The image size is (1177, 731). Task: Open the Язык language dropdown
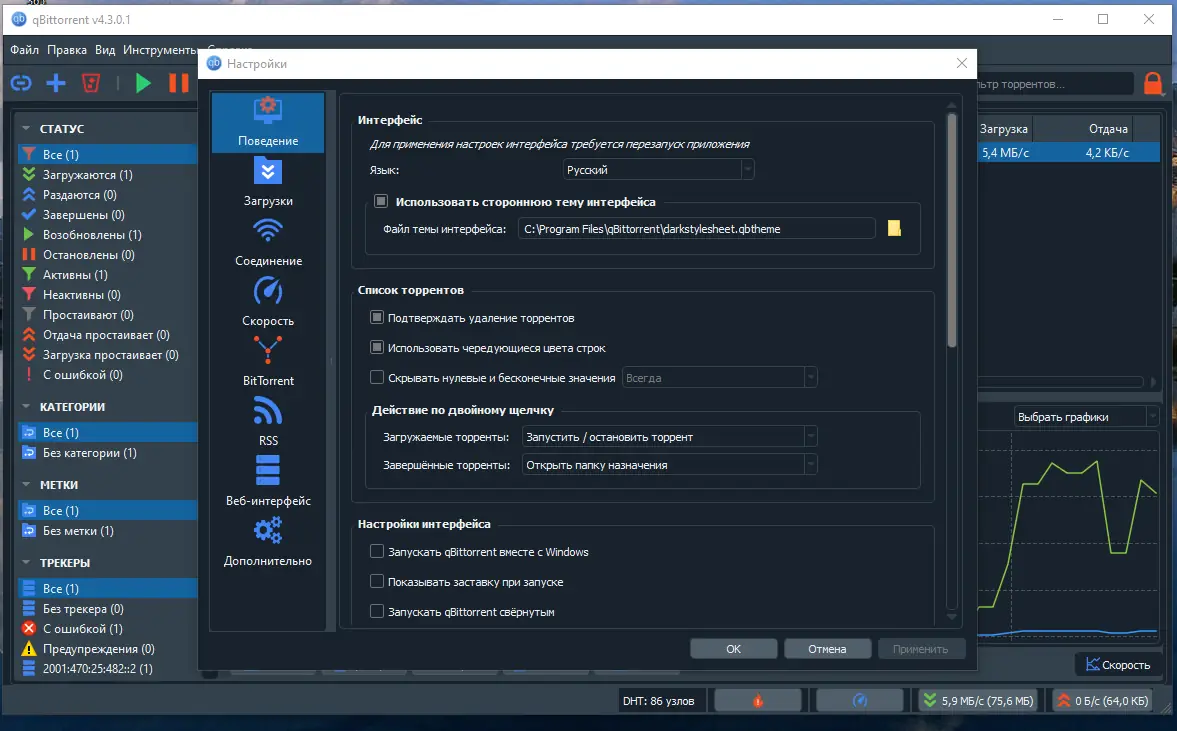point(746,169)
